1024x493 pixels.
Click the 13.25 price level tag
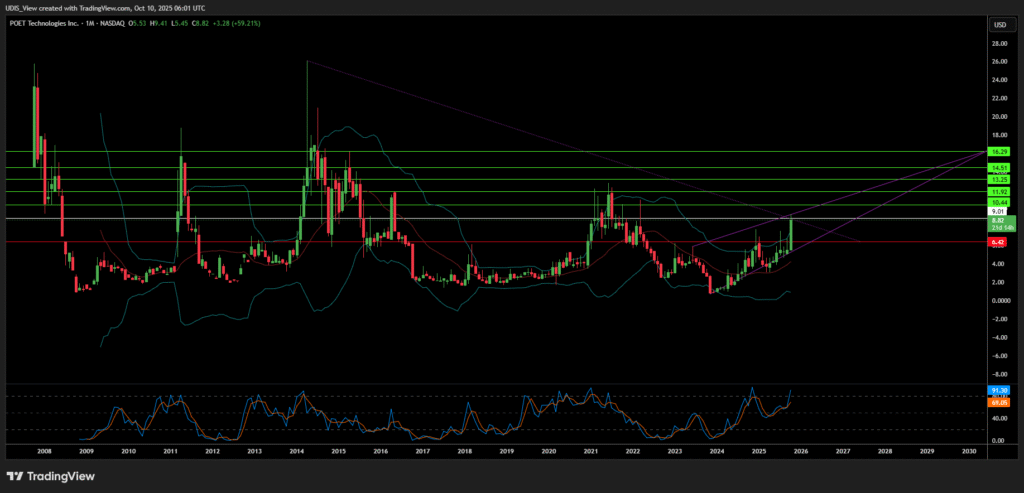click(998, 179)
